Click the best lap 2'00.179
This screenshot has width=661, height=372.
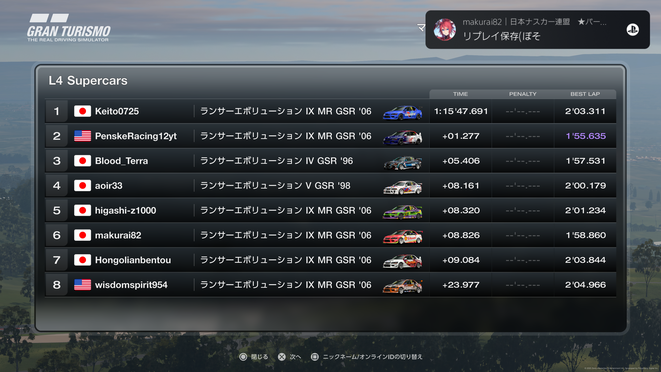pyautogui.click(x=586, y=186)
